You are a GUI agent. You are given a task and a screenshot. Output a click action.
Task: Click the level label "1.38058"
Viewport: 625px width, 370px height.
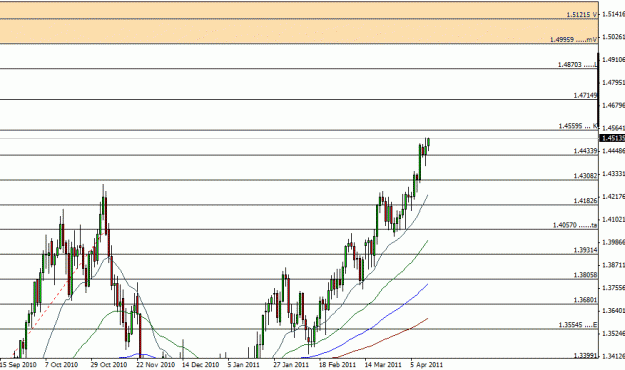[x=586, y=275]
